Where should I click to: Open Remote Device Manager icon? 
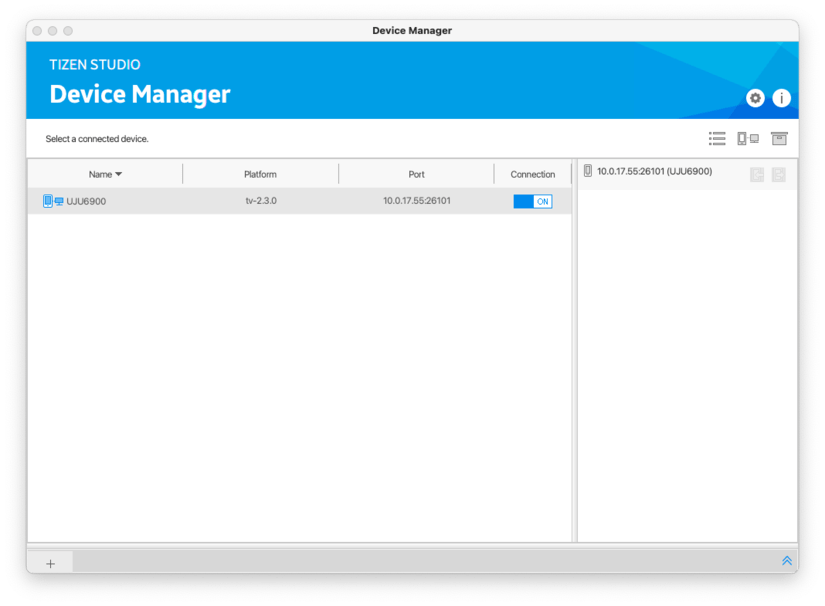(x=748, y=139)
